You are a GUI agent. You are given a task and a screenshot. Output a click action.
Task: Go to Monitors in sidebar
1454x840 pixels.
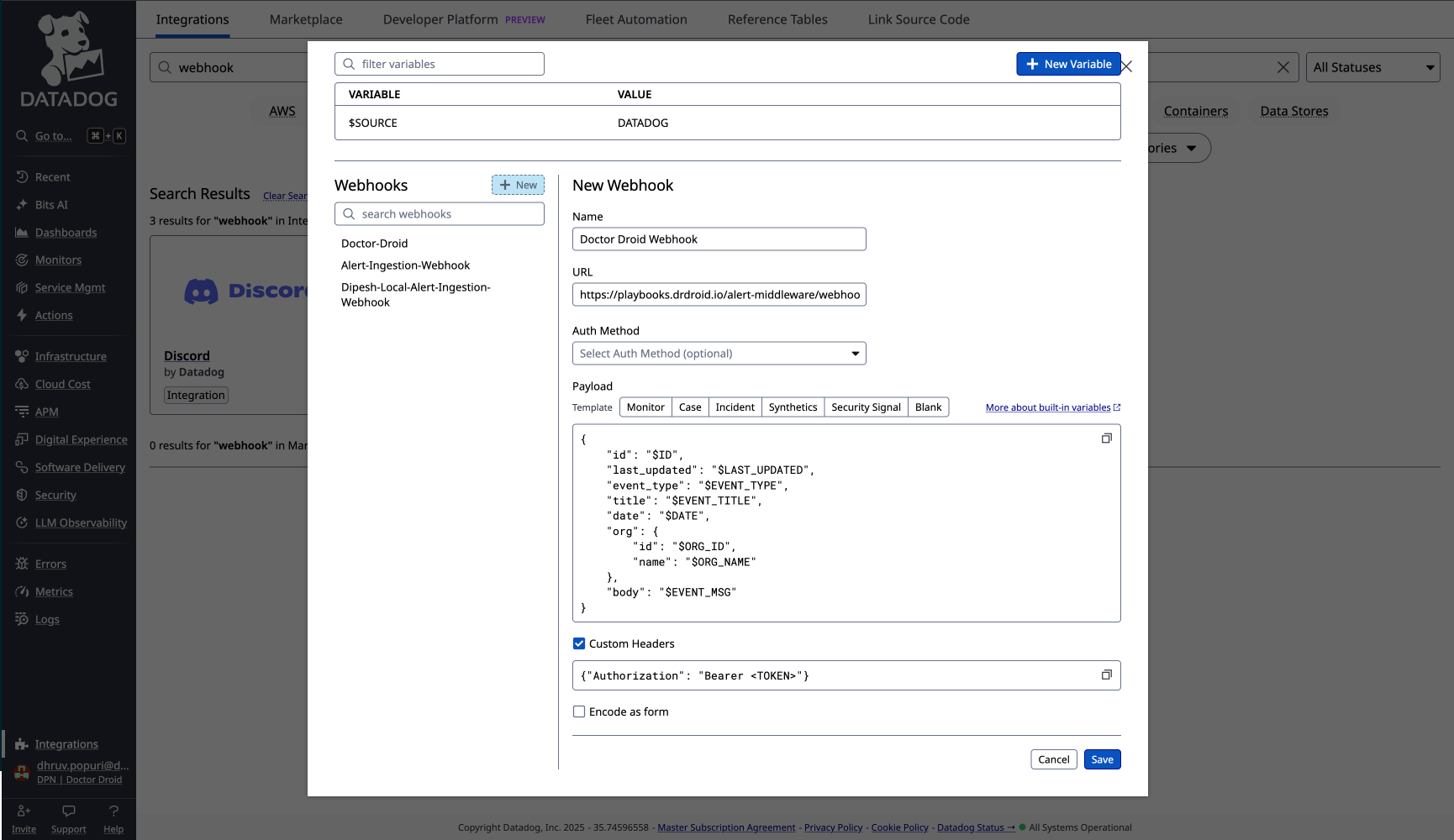58,260
